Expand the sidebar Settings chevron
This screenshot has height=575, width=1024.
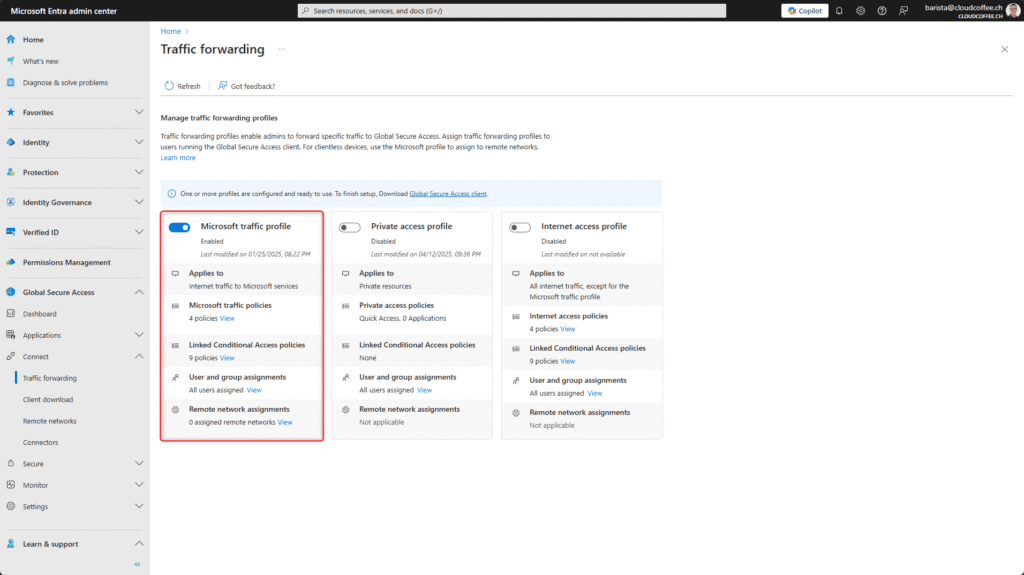tap(139, 506)
